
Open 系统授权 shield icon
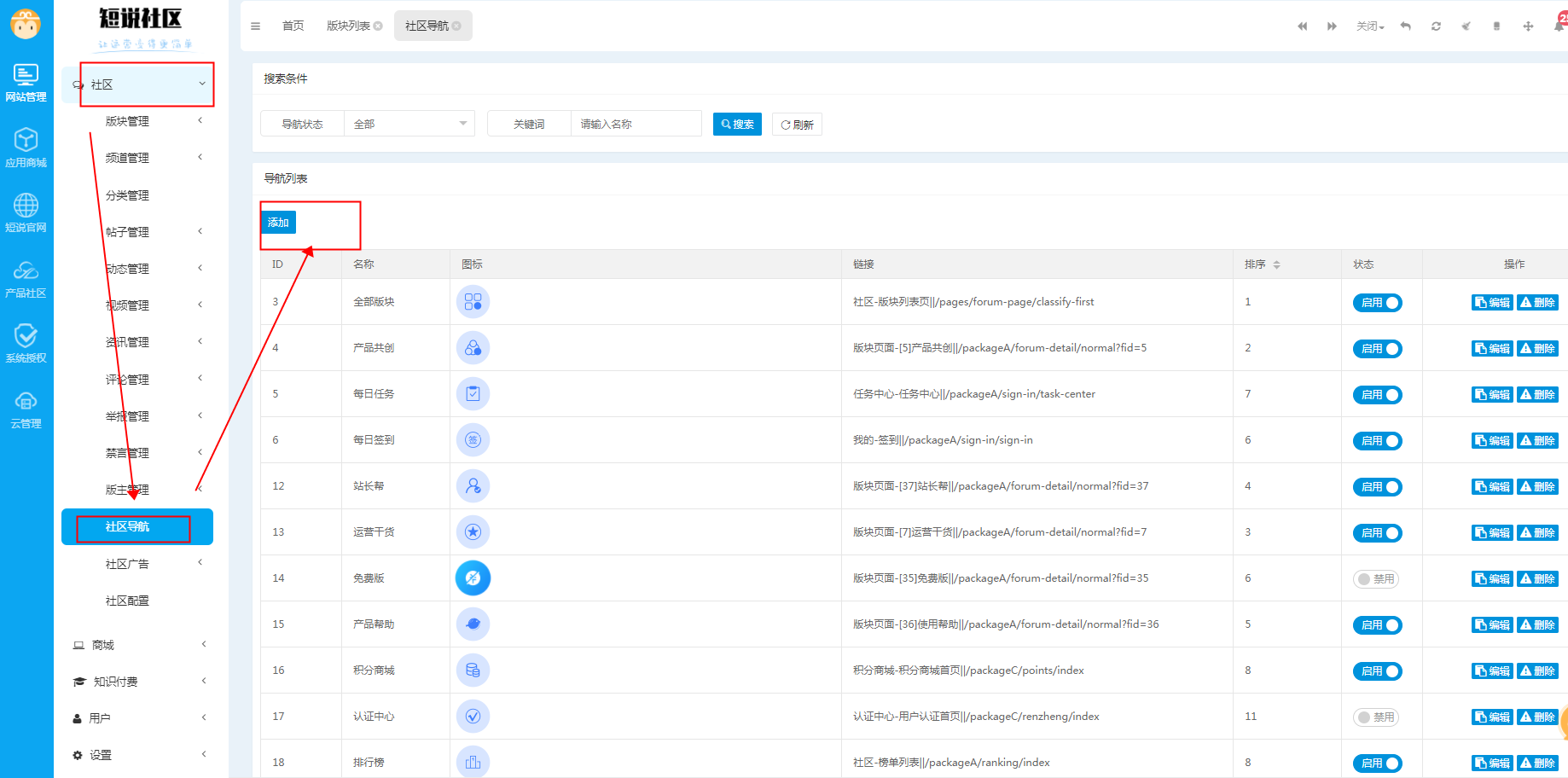pos(26,344)
